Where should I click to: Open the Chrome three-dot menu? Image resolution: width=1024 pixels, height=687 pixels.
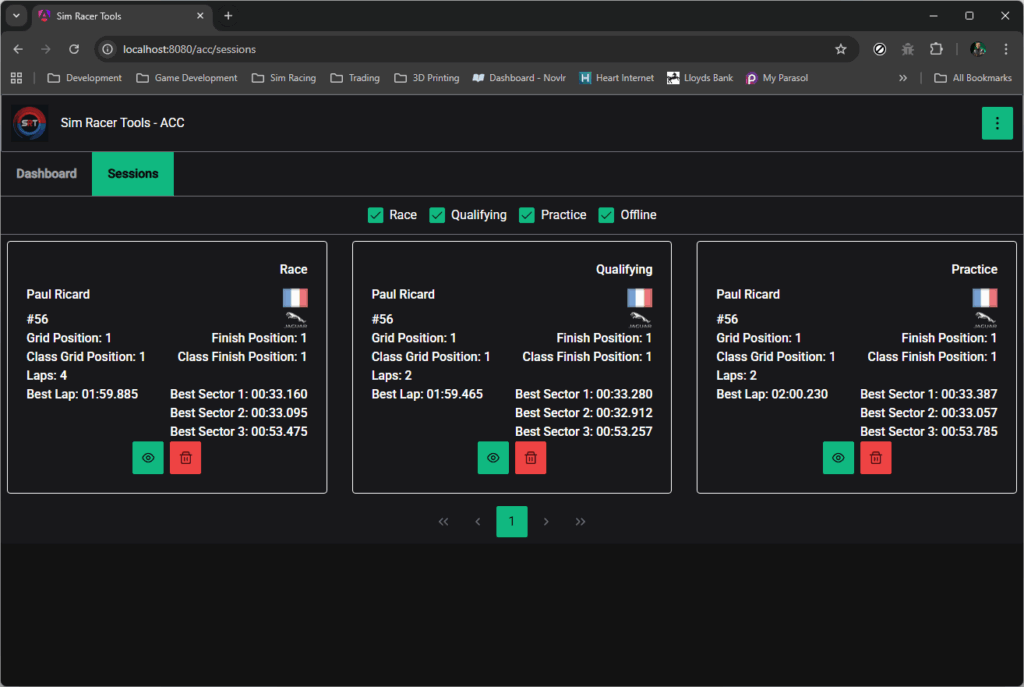[x=1005, y=49]
